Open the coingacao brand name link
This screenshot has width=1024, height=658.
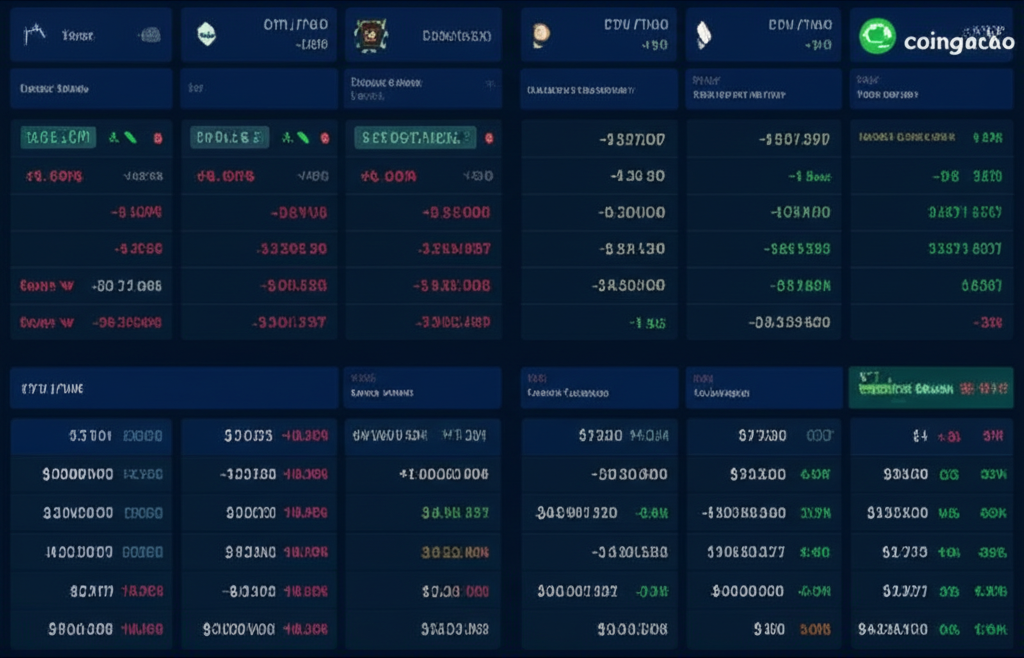(958, 42)
